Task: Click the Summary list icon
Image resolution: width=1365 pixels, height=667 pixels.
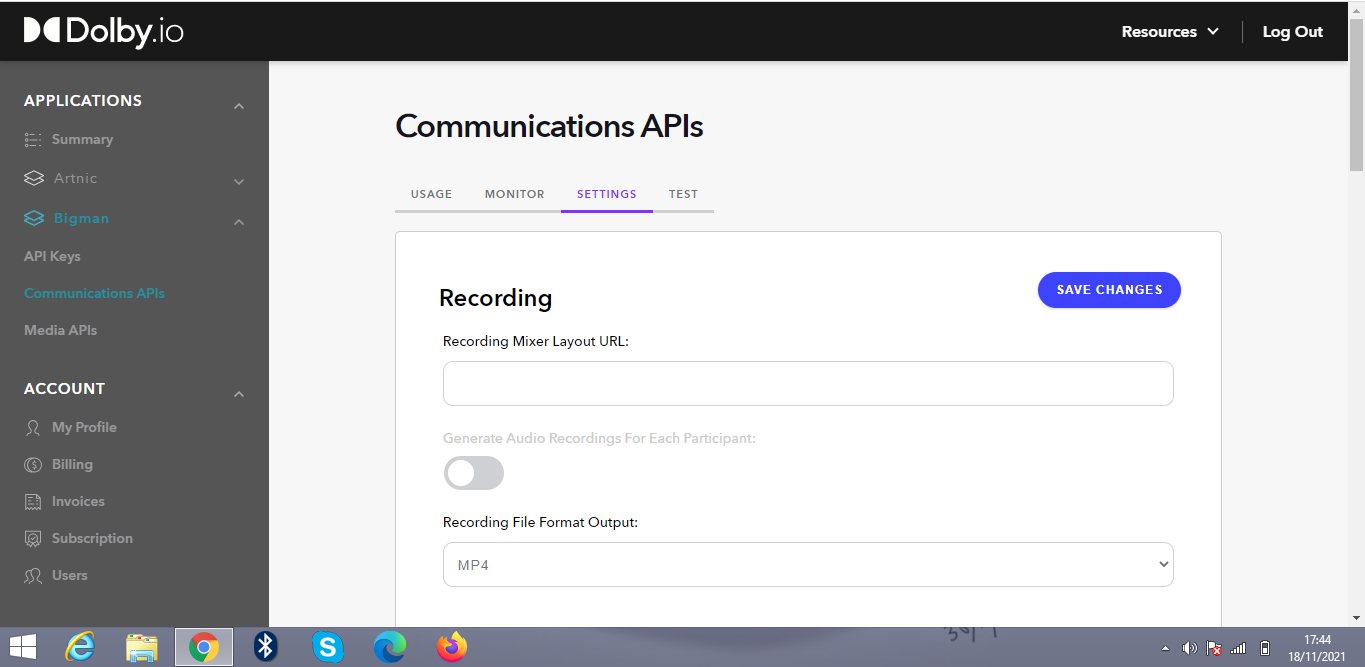Action: pyautogui.click(x=33, y=139)
